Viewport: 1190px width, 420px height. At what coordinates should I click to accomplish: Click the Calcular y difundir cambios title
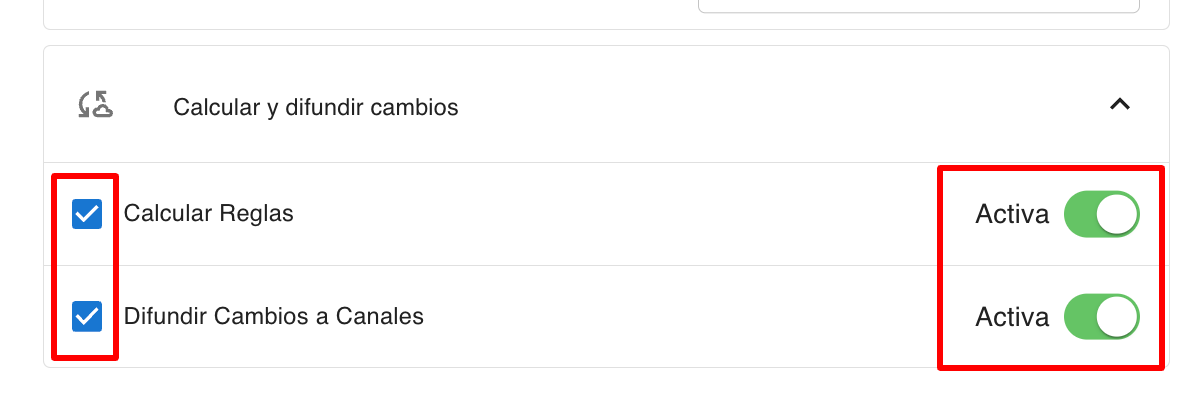[x=316, y=107]
